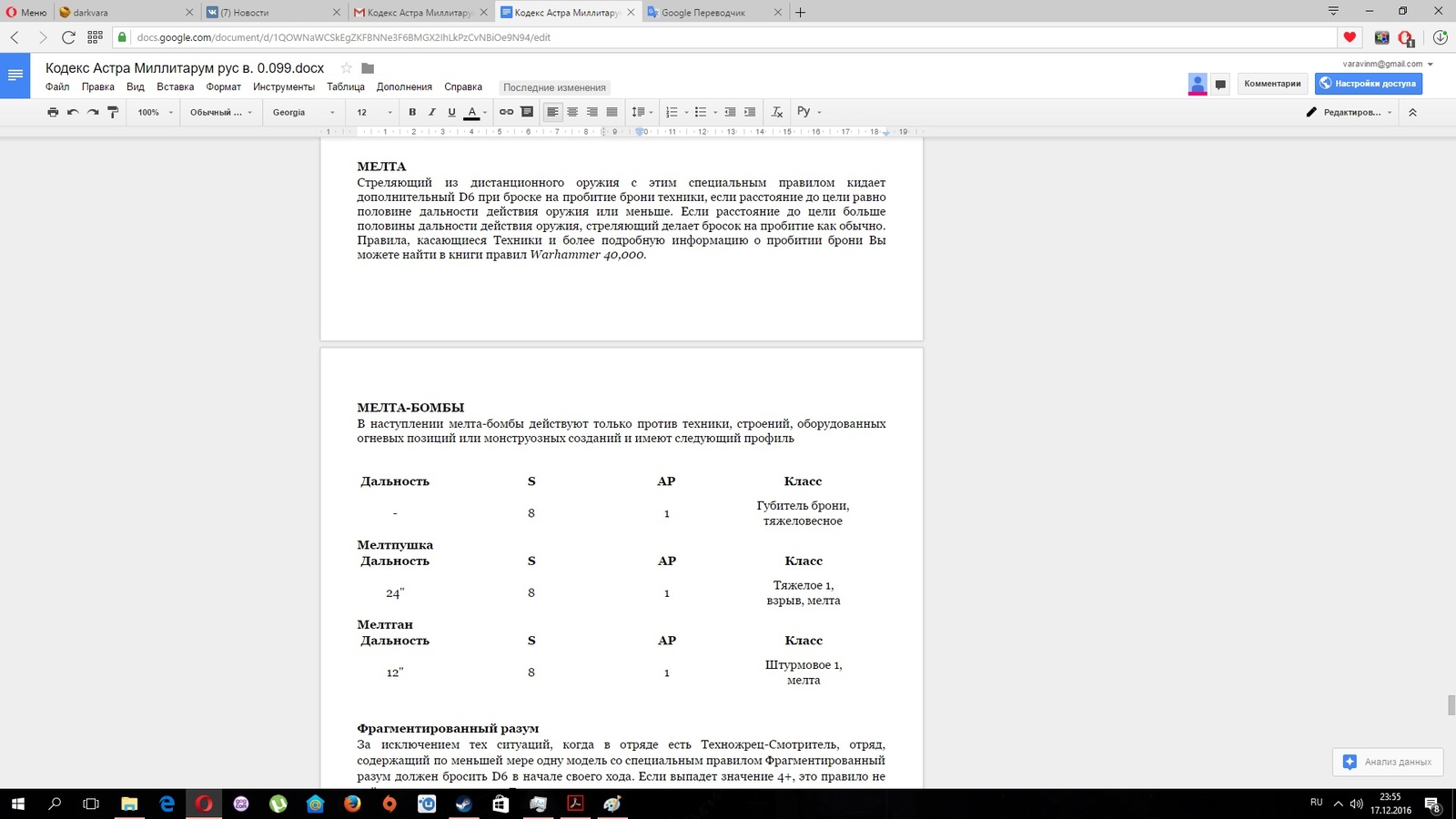The image size is (1456, 819).
Task: Toggle italic formatting
Action: click(431, 112)
